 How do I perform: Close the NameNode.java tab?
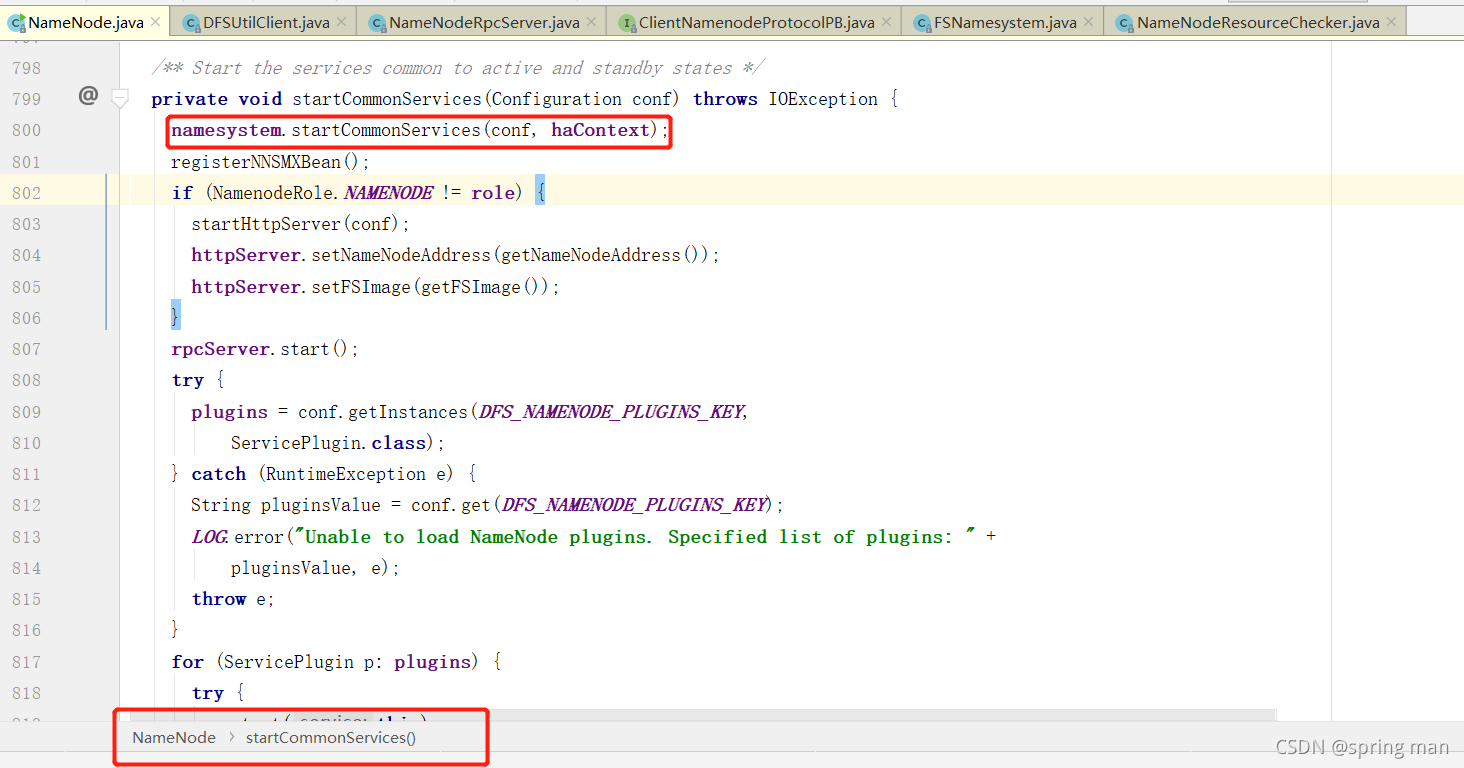[155, 22]
